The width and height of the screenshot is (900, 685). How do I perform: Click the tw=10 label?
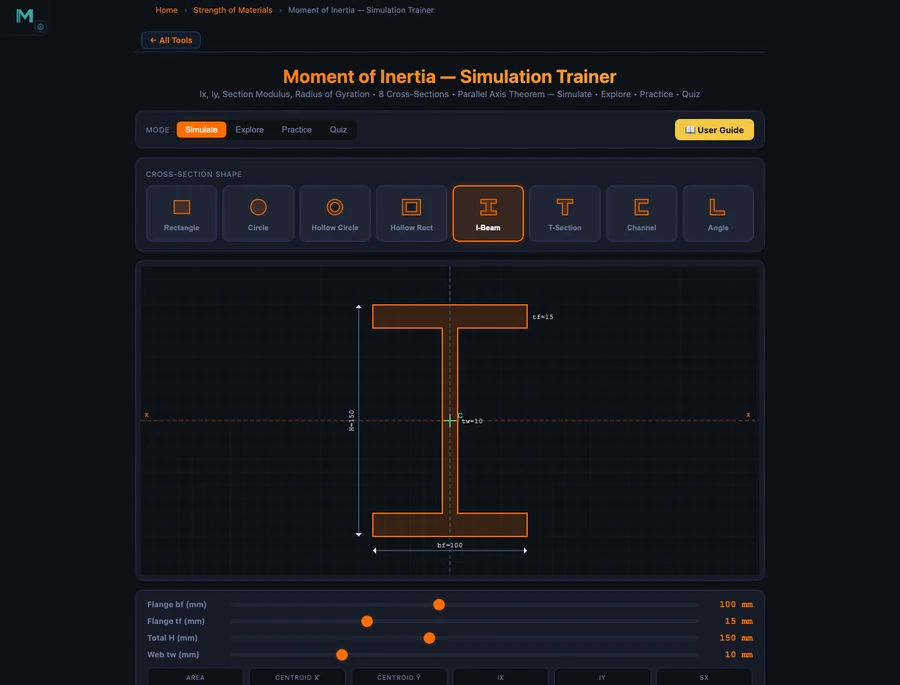pos(472,421)
